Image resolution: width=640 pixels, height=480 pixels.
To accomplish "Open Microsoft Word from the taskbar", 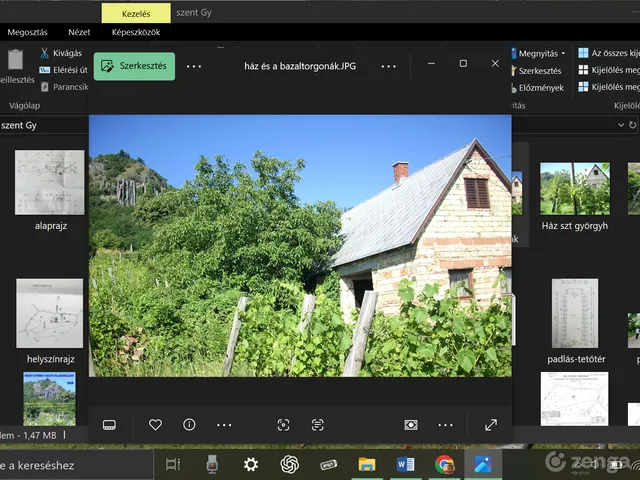I will [x=405, y=464].
